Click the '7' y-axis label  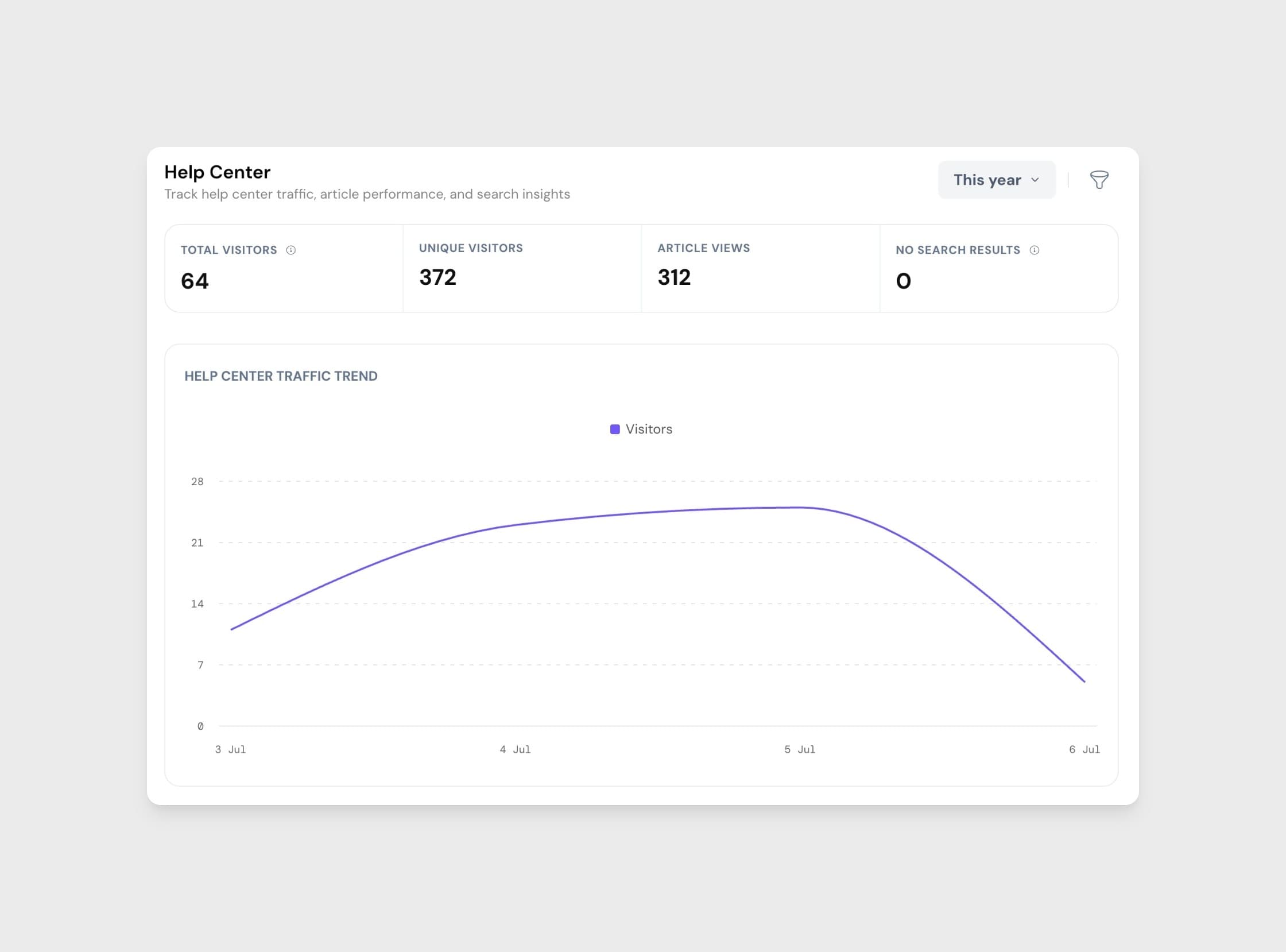click(200, 665)
